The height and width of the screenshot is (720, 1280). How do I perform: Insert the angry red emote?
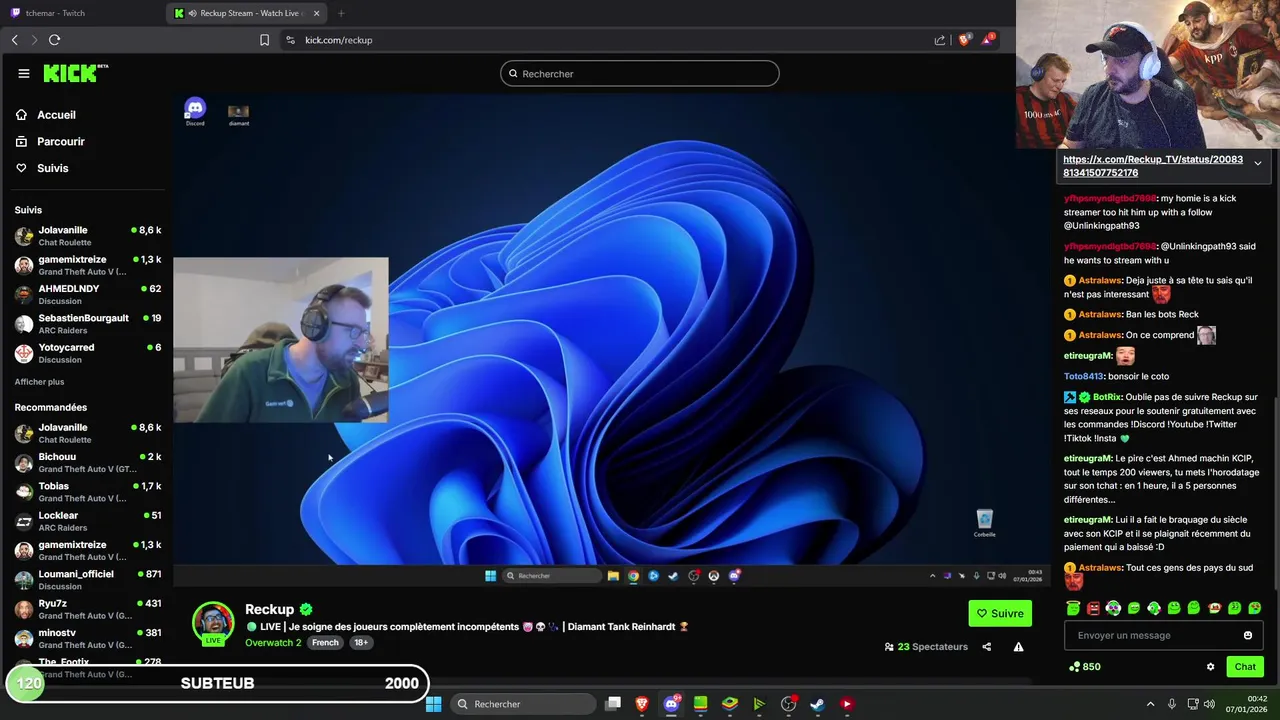pos(1093,608)
